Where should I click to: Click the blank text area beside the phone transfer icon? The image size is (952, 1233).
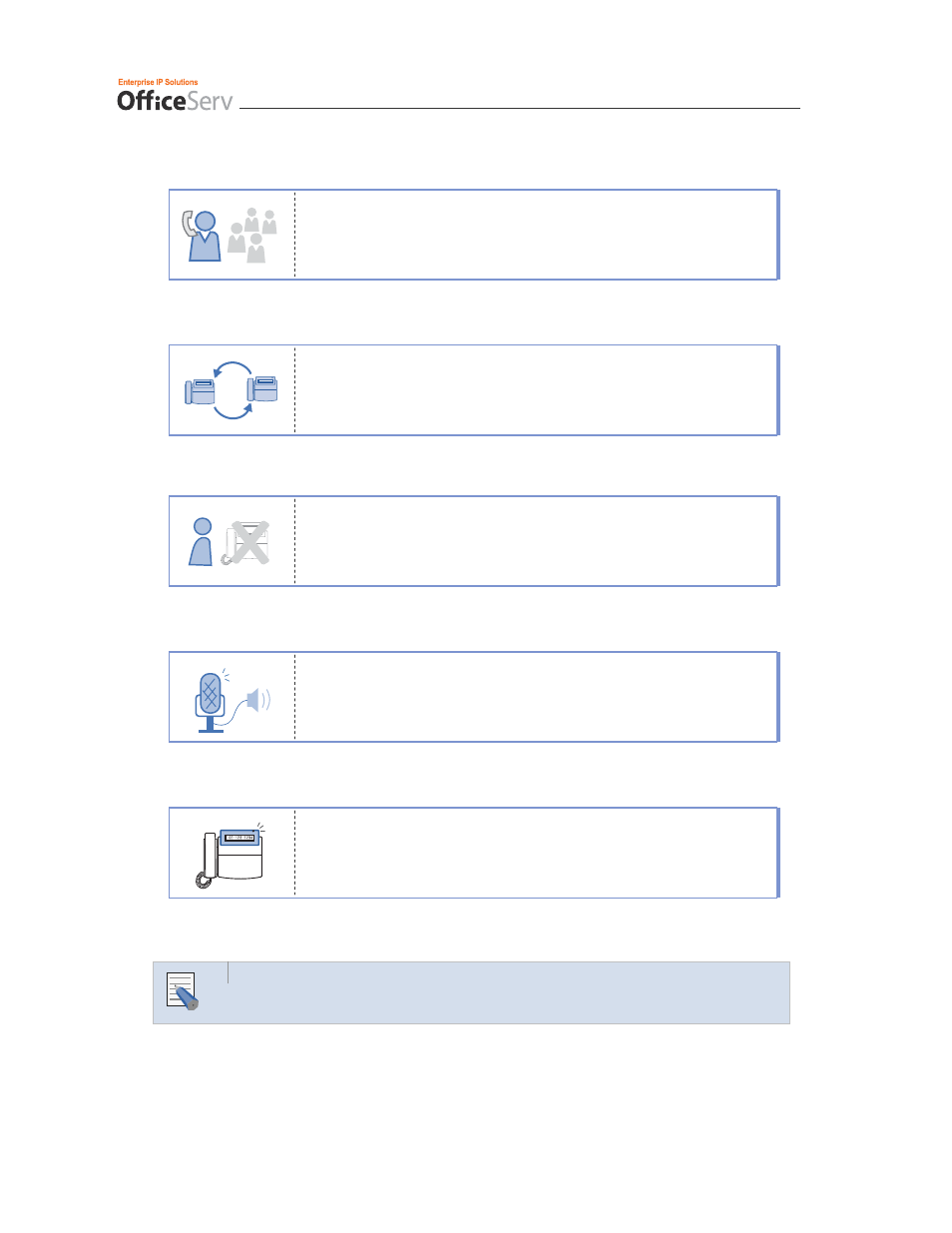(536, 390)
